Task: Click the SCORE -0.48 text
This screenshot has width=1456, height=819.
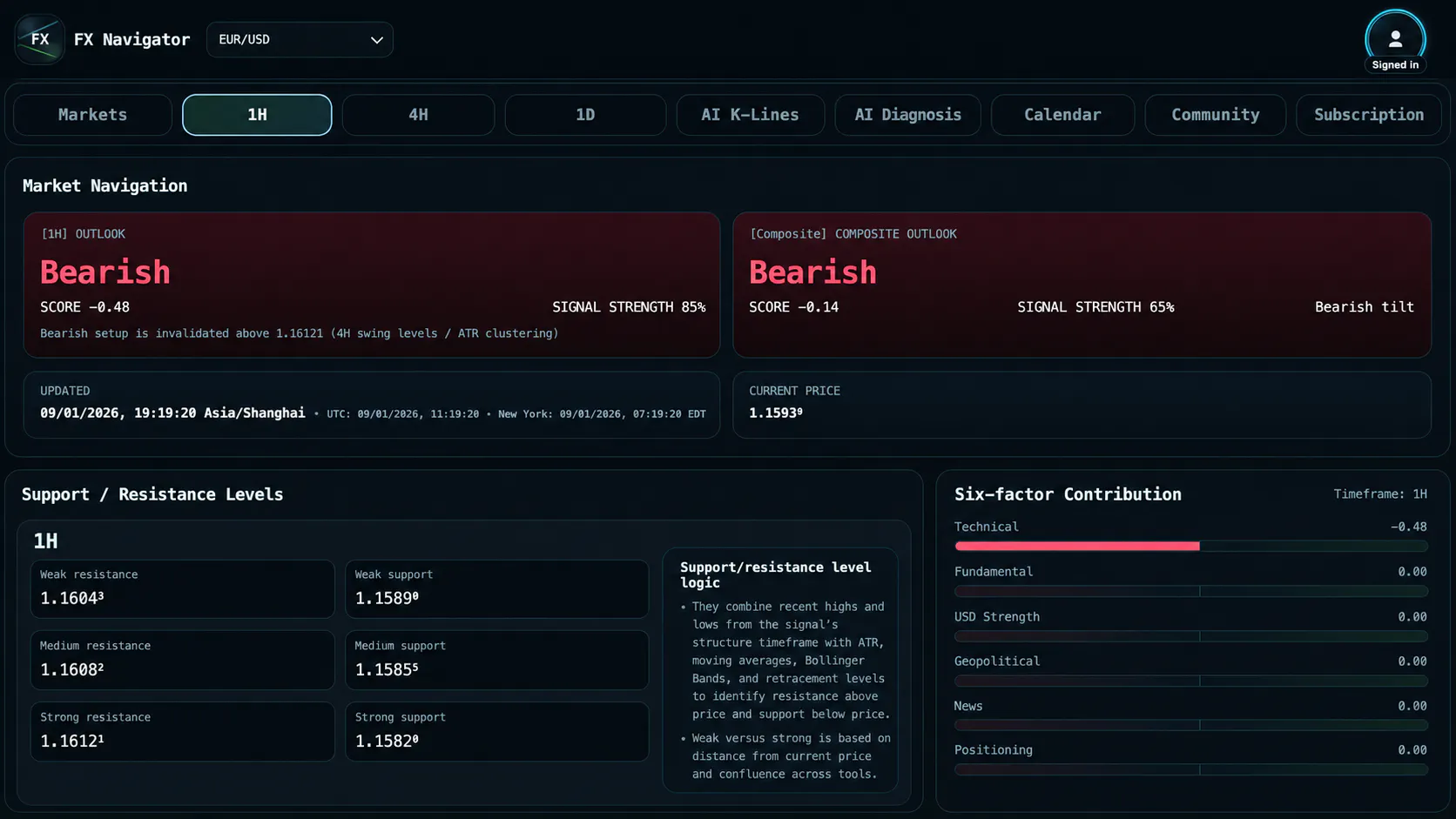Action: coord(84,307)
